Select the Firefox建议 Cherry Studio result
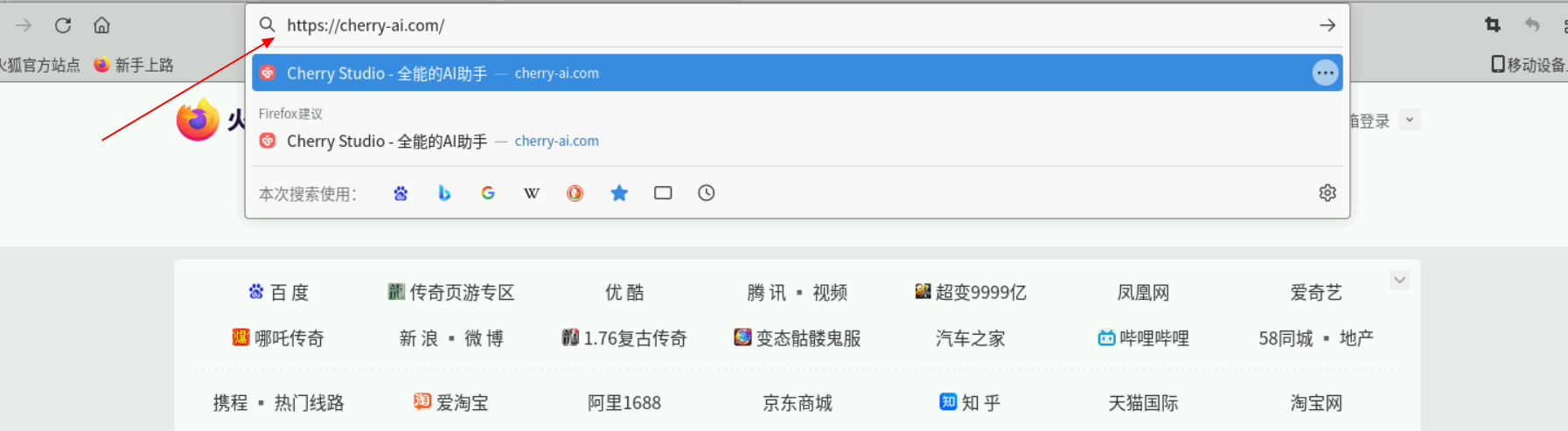This screenshot has width=1568, height=431. (798, 142)
